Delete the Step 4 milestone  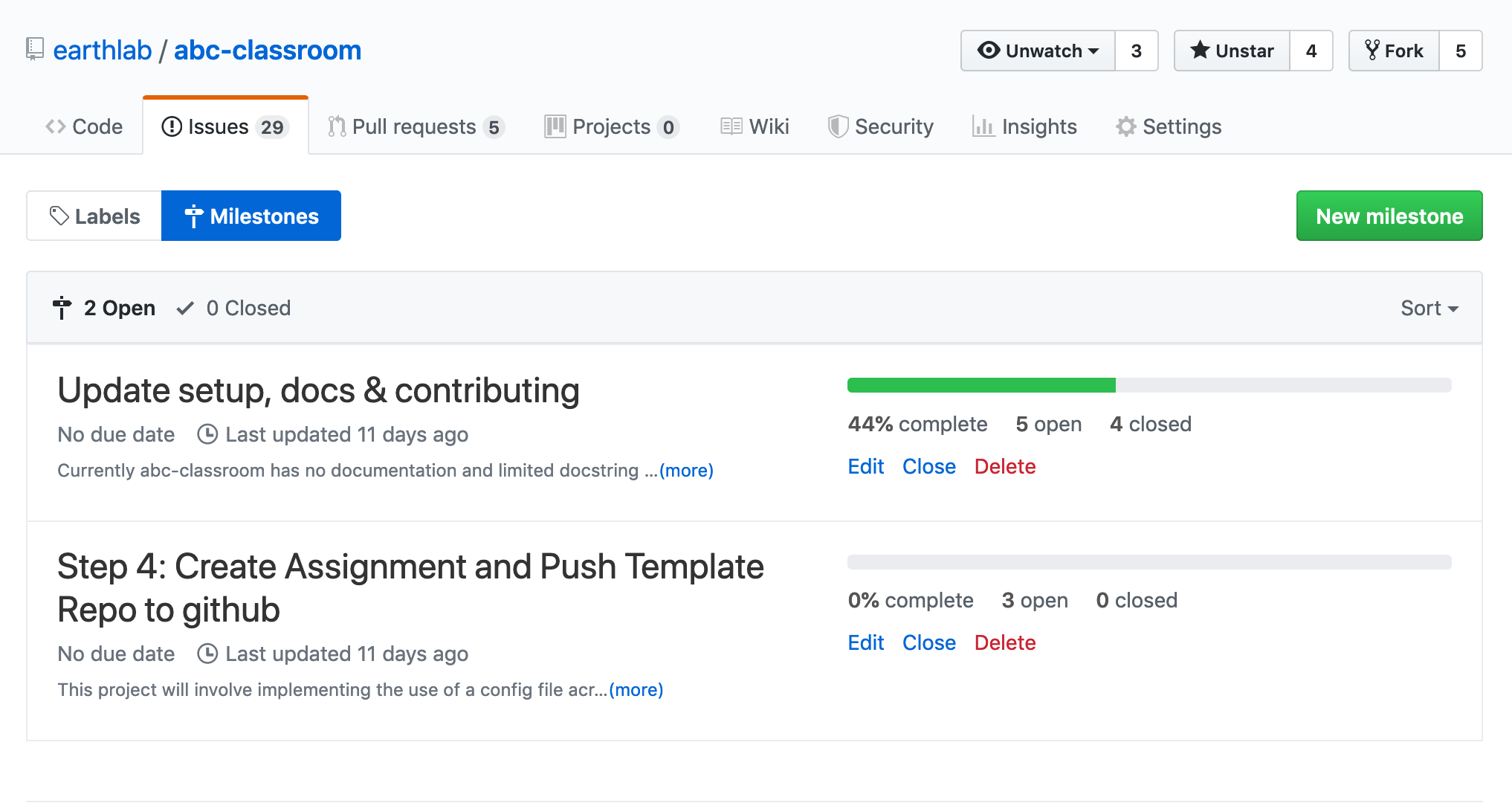pos(1005,642)
